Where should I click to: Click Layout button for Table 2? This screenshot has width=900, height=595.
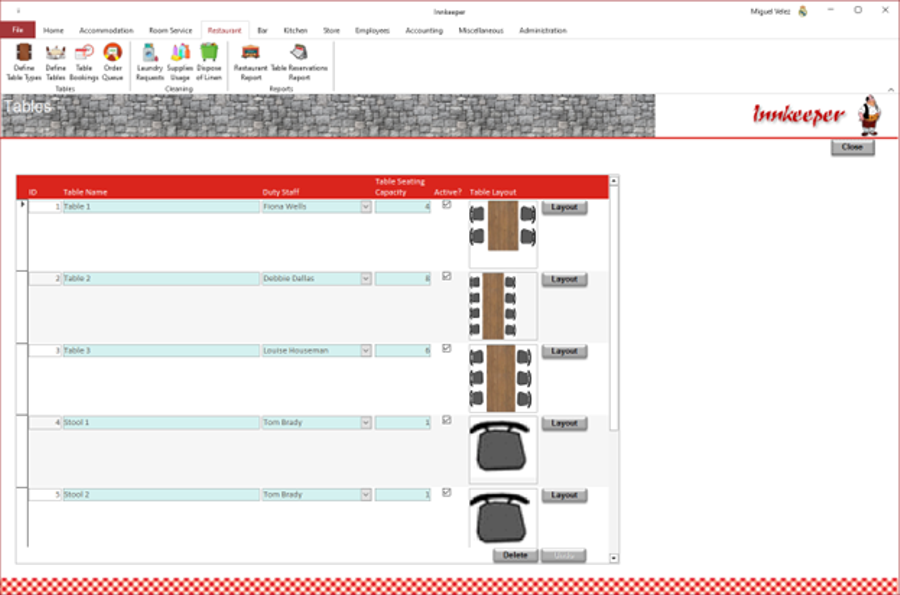(564, 279)
